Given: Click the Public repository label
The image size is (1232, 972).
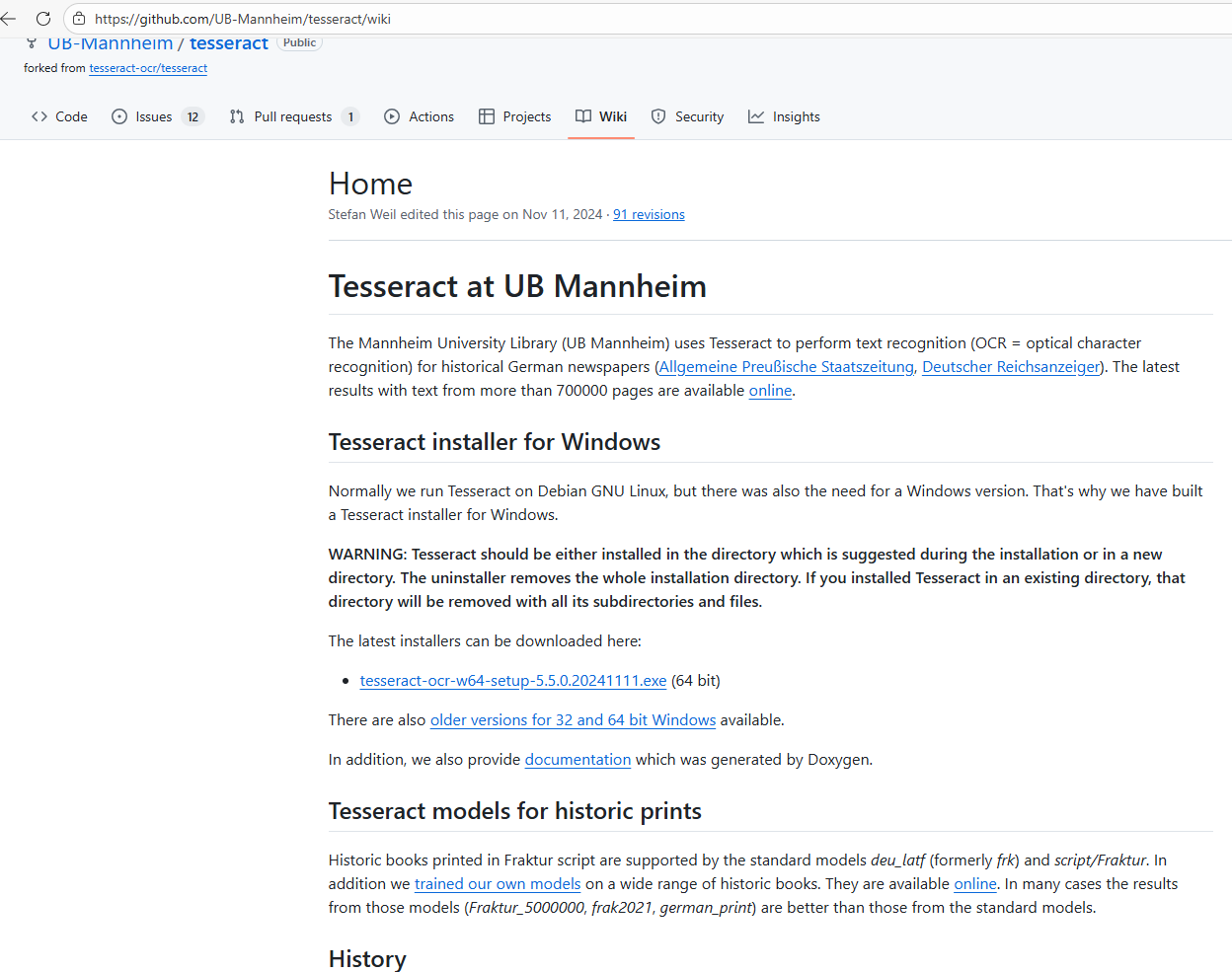Looking at the screenshot, I should [x=299, y=42].
